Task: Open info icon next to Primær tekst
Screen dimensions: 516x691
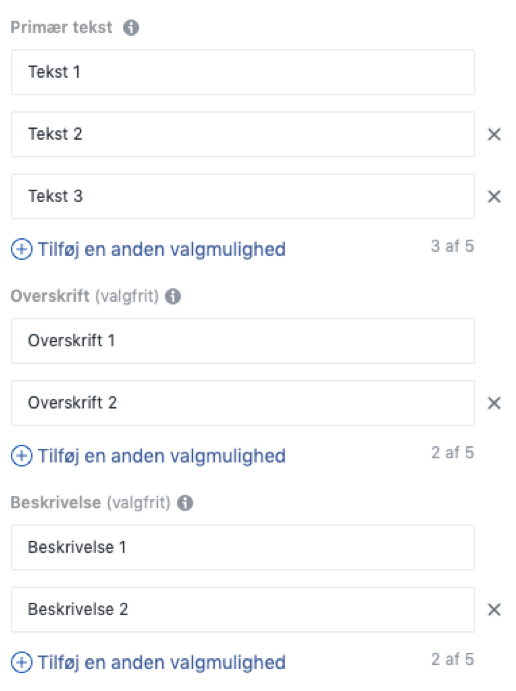Action: pos(131,28)
